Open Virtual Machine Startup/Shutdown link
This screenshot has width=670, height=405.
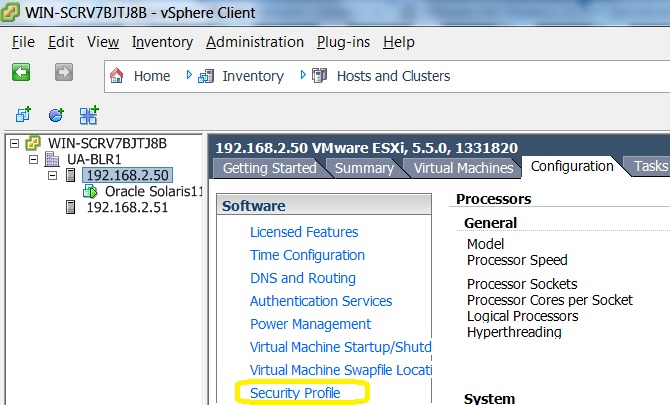(340, 347)
